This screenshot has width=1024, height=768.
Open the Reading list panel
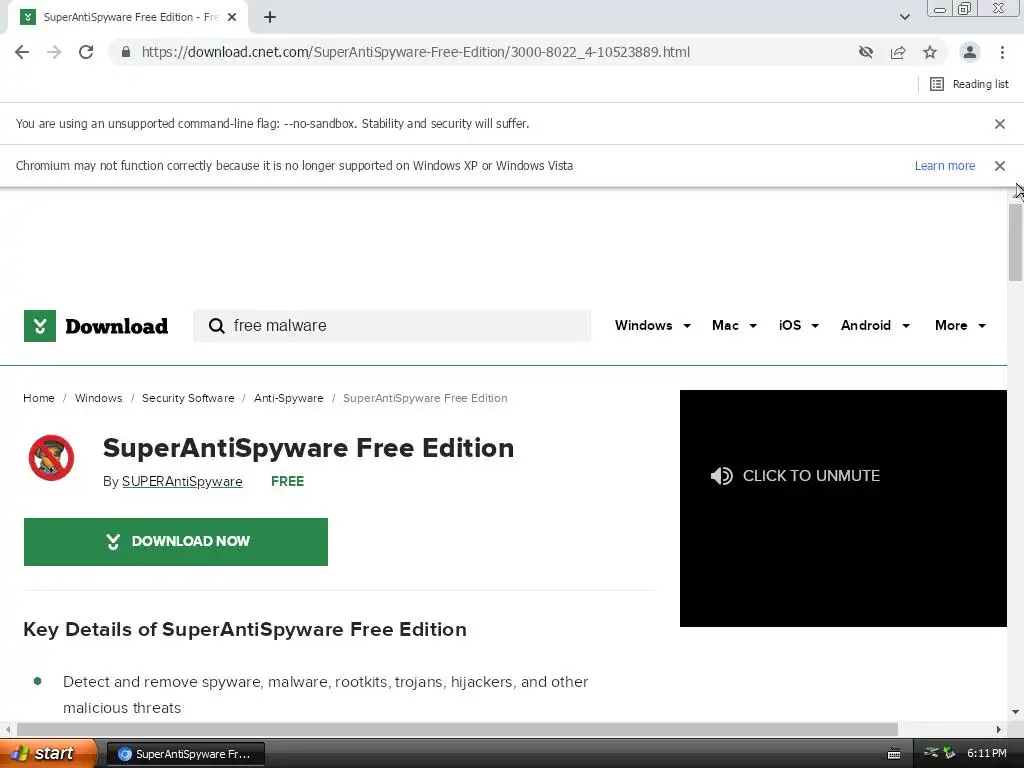[x=969, y=84]
